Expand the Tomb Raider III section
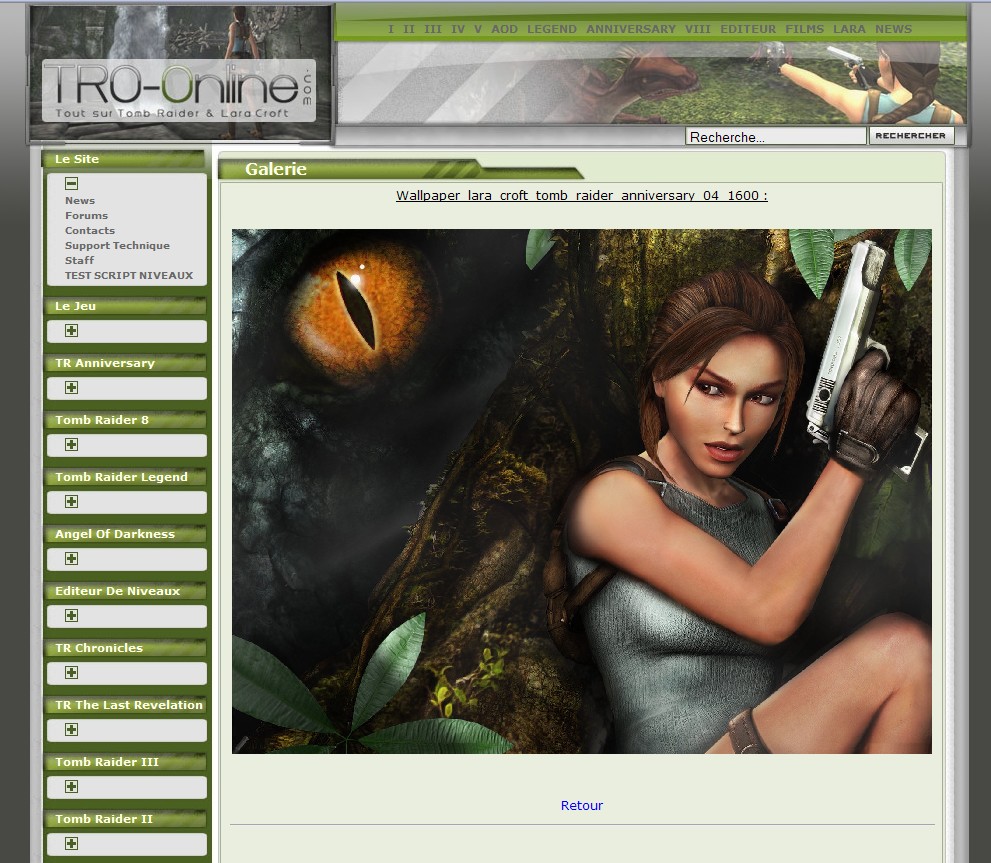The width and height of the screenshot is (991, 863). (x=71, y=786)
